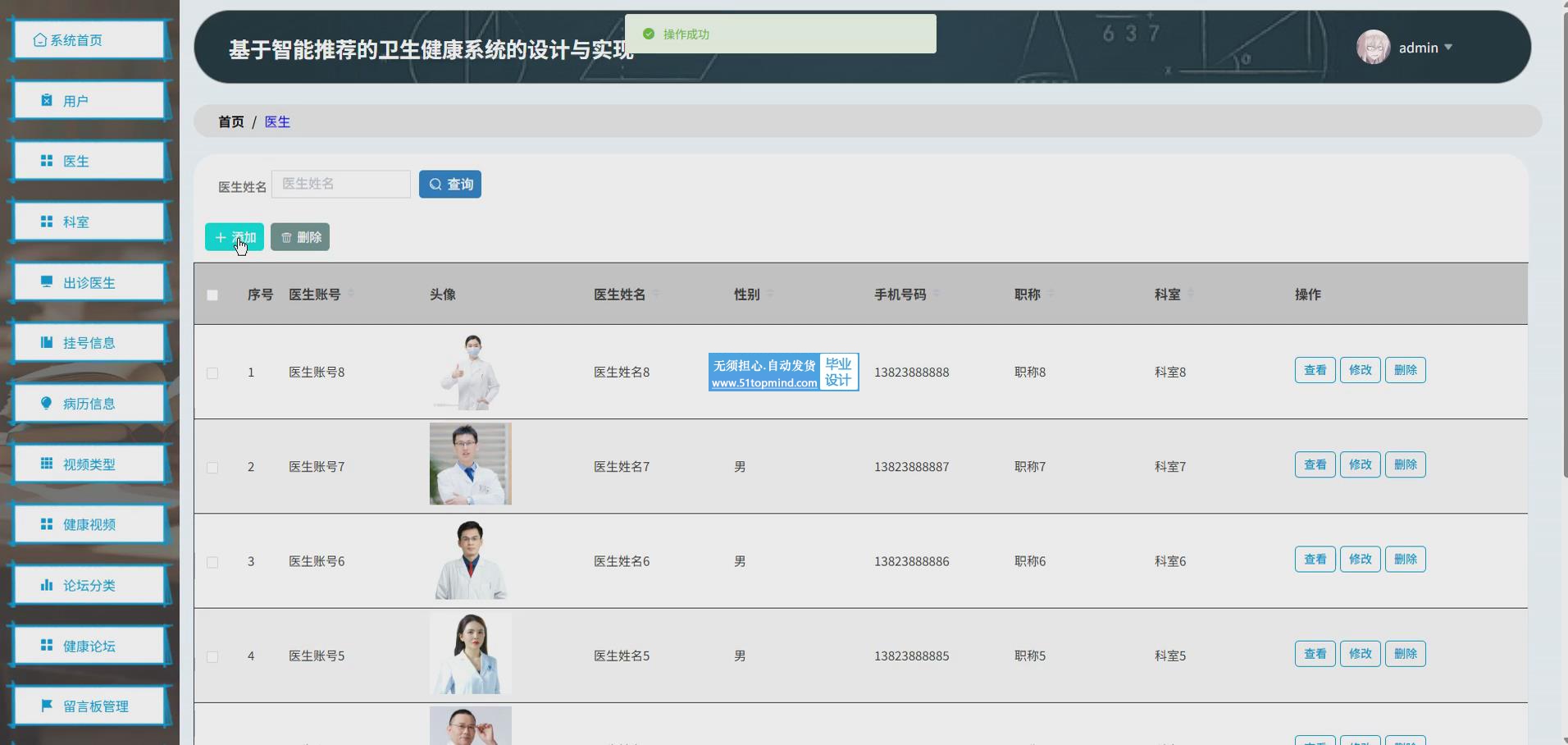Open 用户 menu item
This screenshot has height=745, width=1568.
89,100
